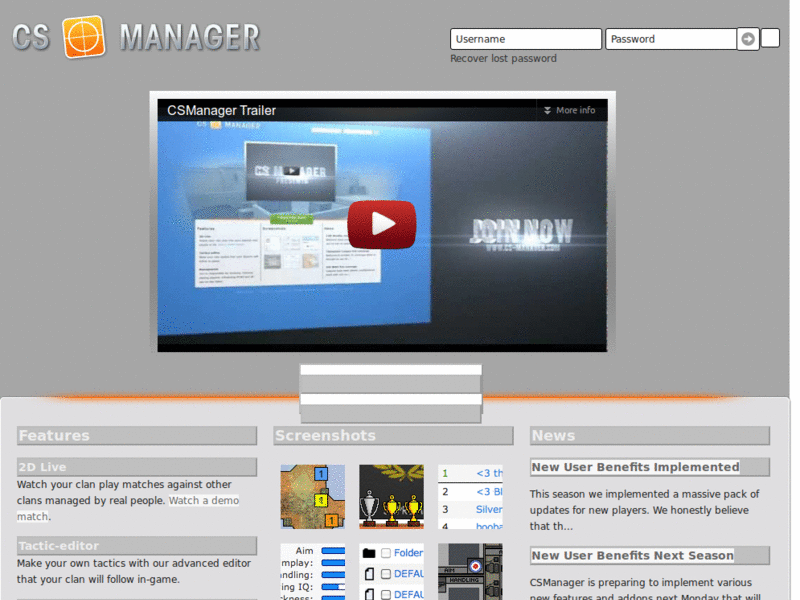Open the Folder list screenshot thumbnail

pyautogui.click(x=391, y=571)
